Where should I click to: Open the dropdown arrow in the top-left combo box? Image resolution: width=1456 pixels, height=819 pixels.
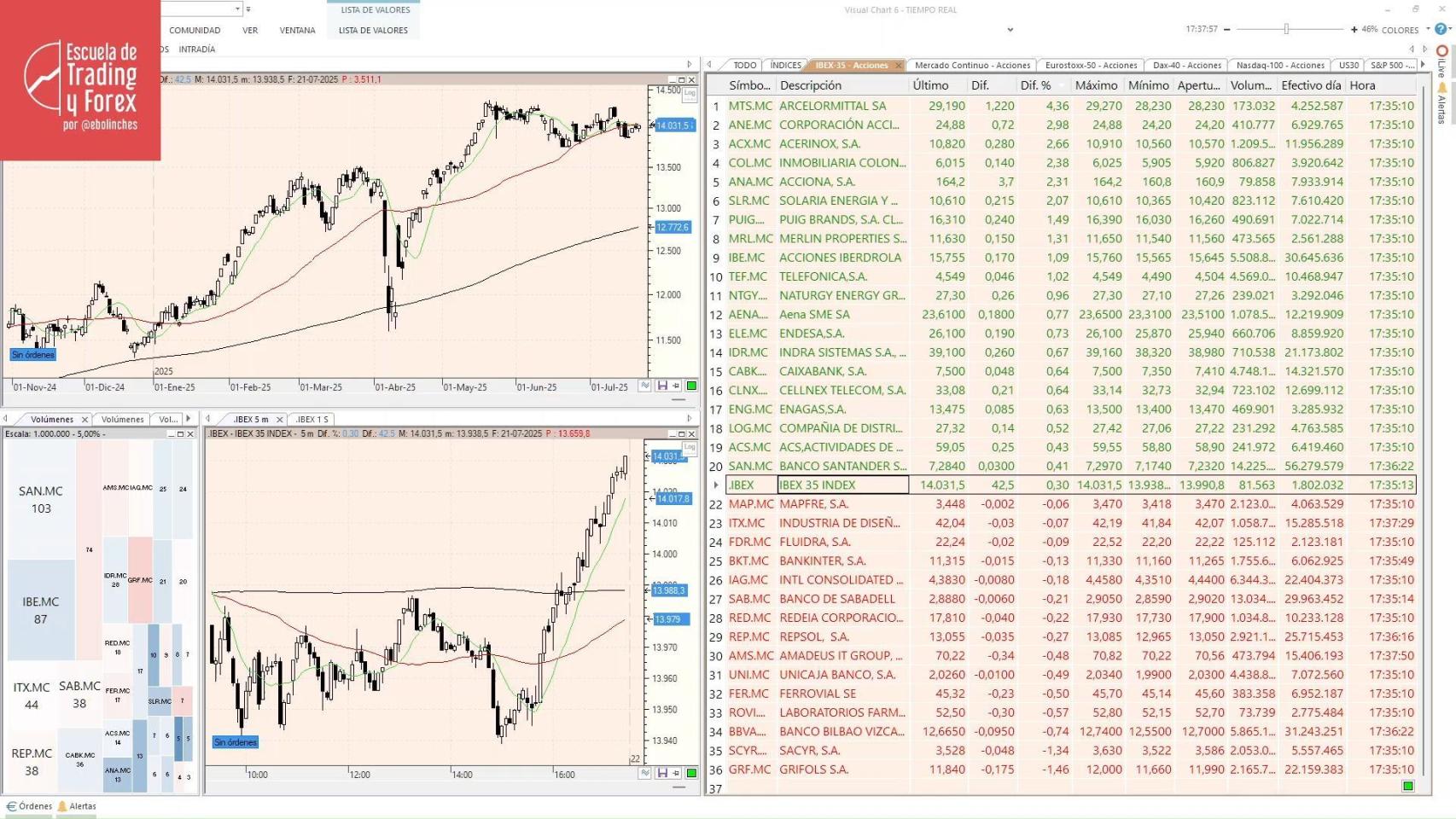(x=237, y=9)
